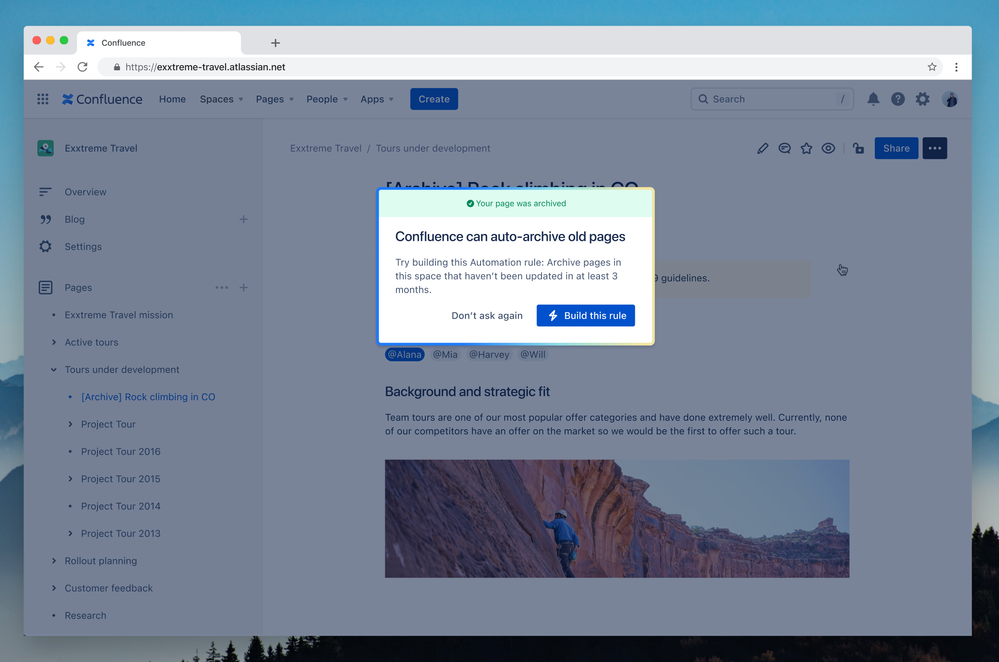Expand the Rollout planning item

tap(54, 561)
